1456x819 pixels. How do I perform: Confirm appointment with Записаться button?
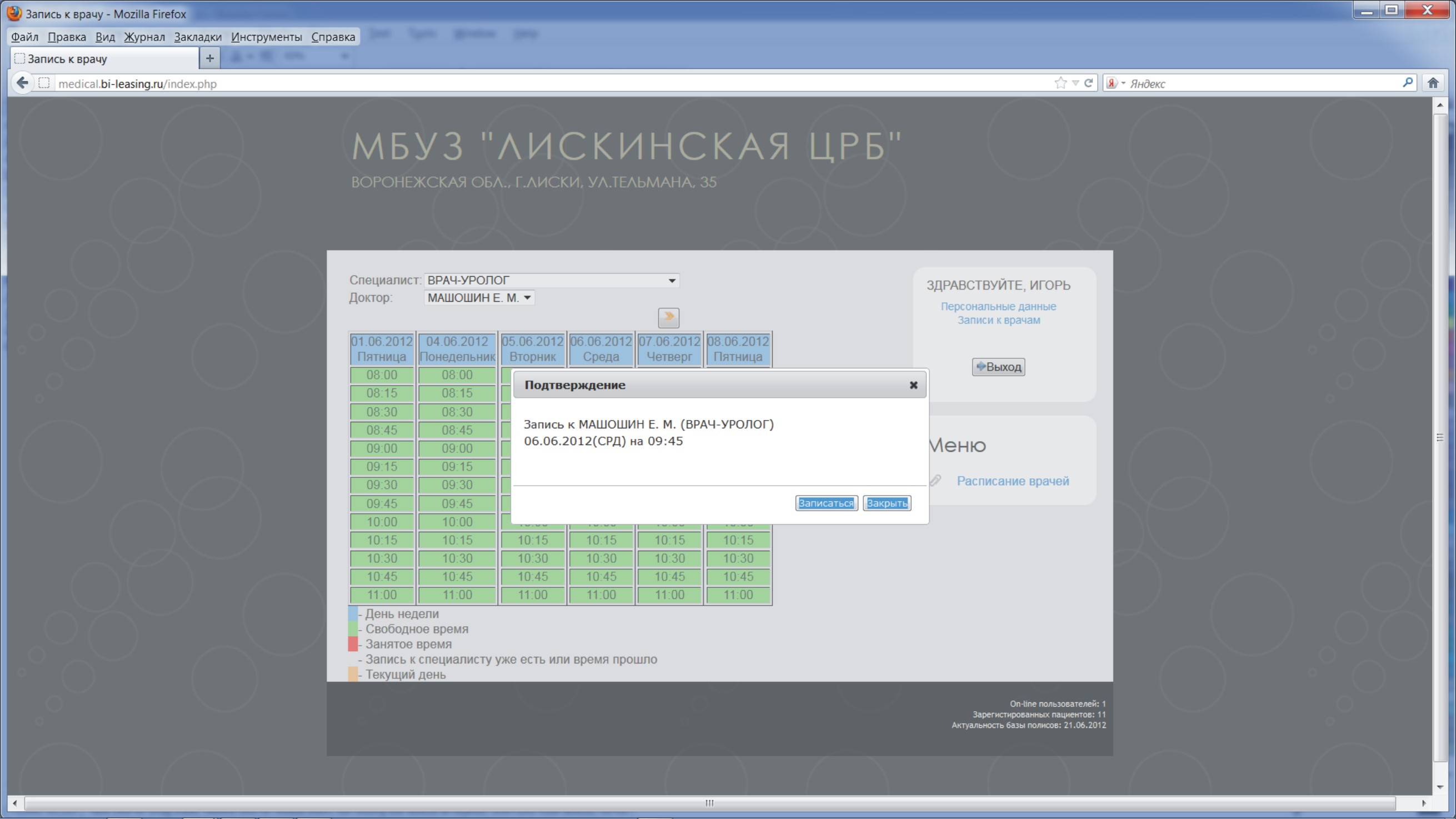826,503
